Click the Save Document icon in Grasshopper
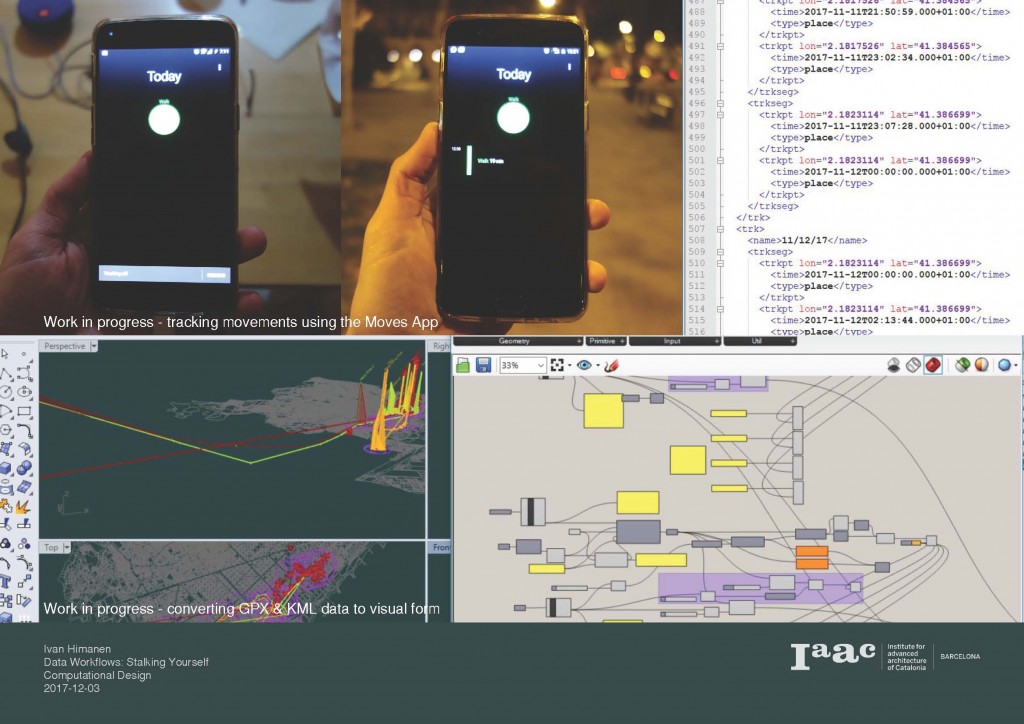The image size is (1024, 724). tap(485, 364)
